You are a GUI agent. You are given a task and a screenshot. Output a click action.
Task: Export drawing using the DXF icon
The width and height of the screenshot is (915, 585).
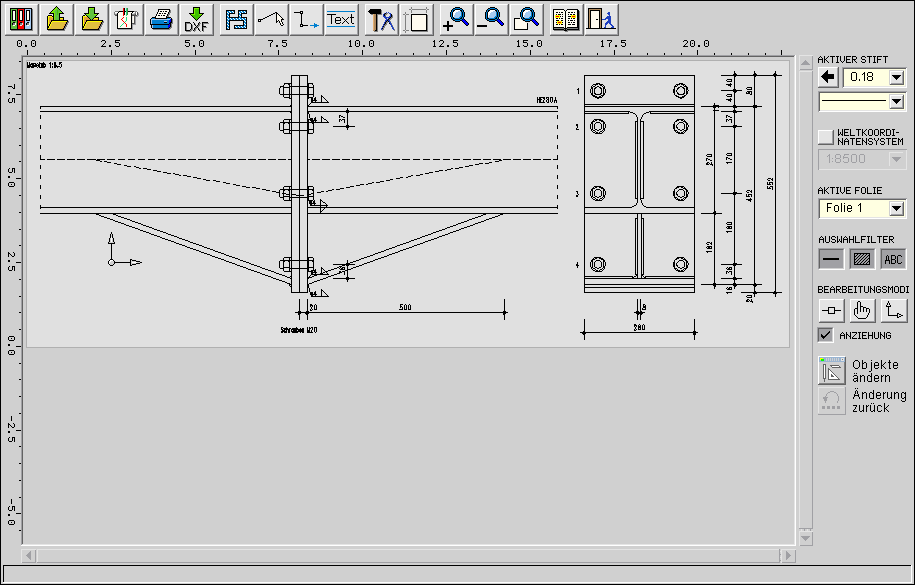click(196, 19)
